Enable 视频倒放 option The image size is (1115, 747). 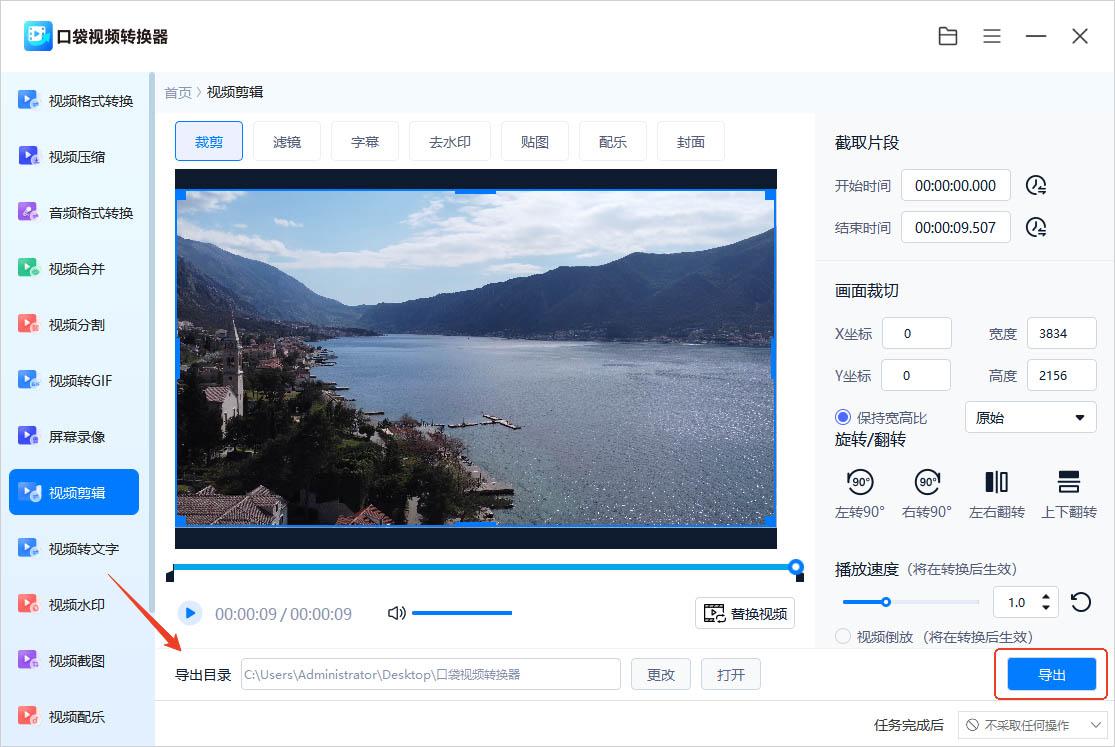click(843, 636)
